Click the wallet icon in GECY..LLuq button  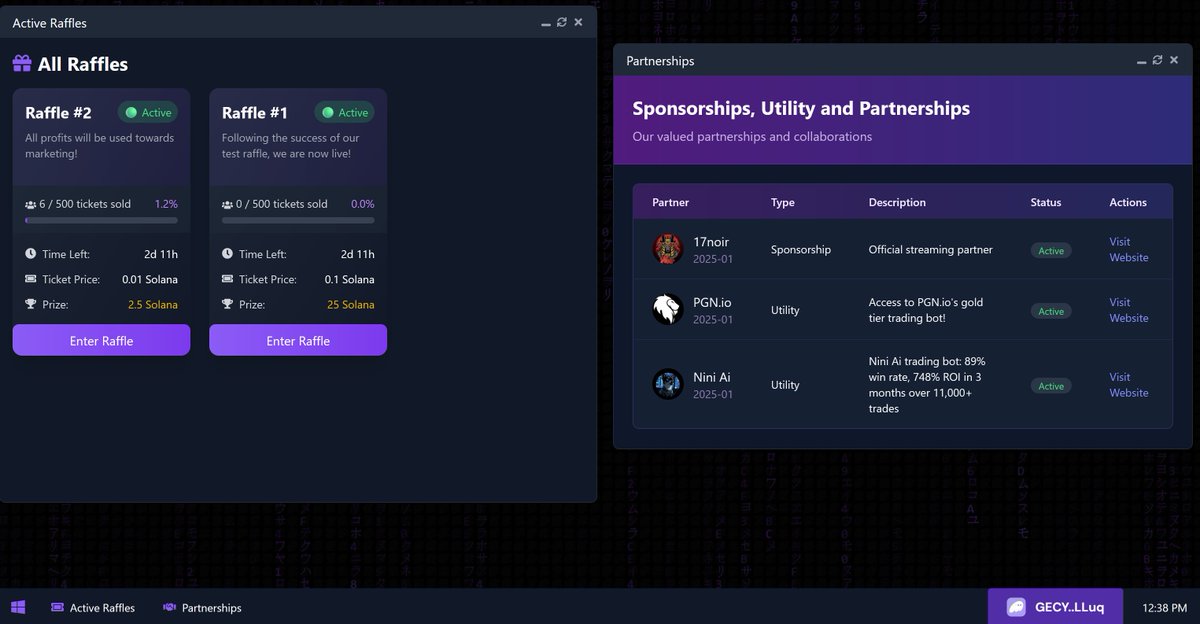[x=1016, y=607]
